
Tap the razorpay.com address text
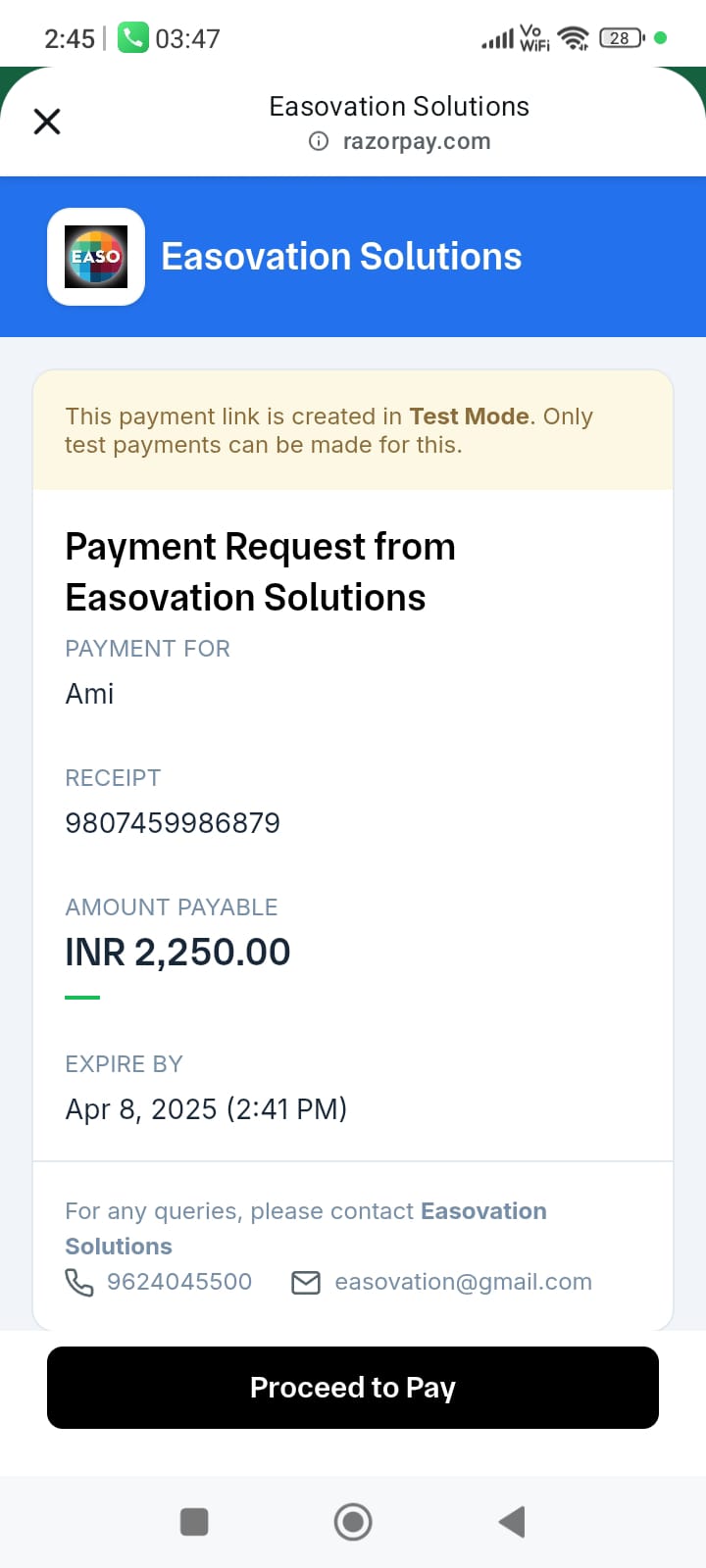416,141
